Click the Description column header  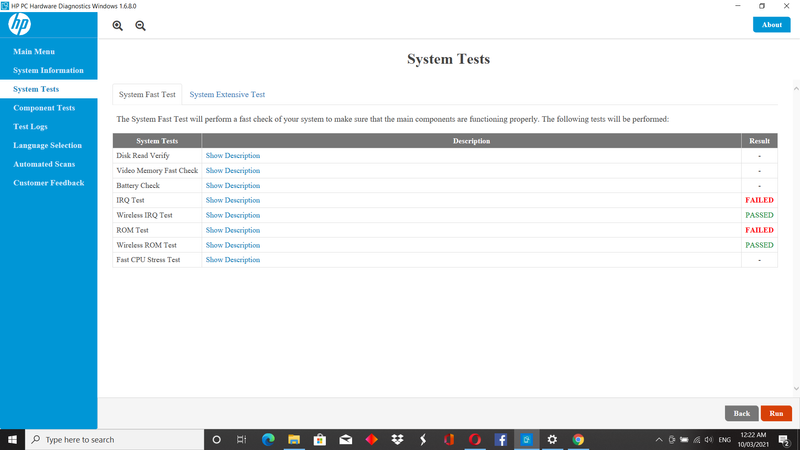click(471, 141)
